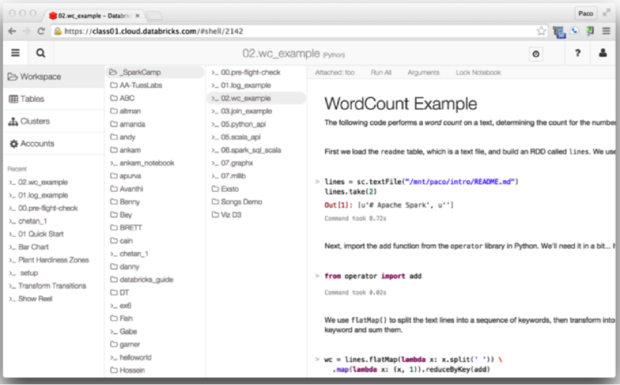Click Run All button
Image resolution: width=620 pixels, height=385 pixels.
point(381,72)
